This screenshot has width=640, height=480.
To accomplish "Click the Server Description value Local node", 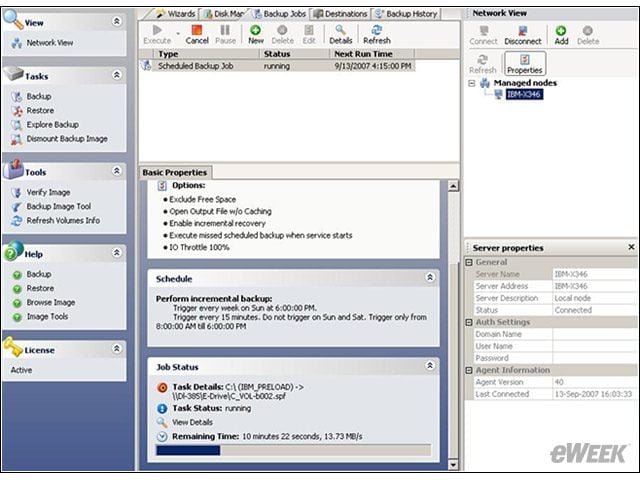I will 572,298.
